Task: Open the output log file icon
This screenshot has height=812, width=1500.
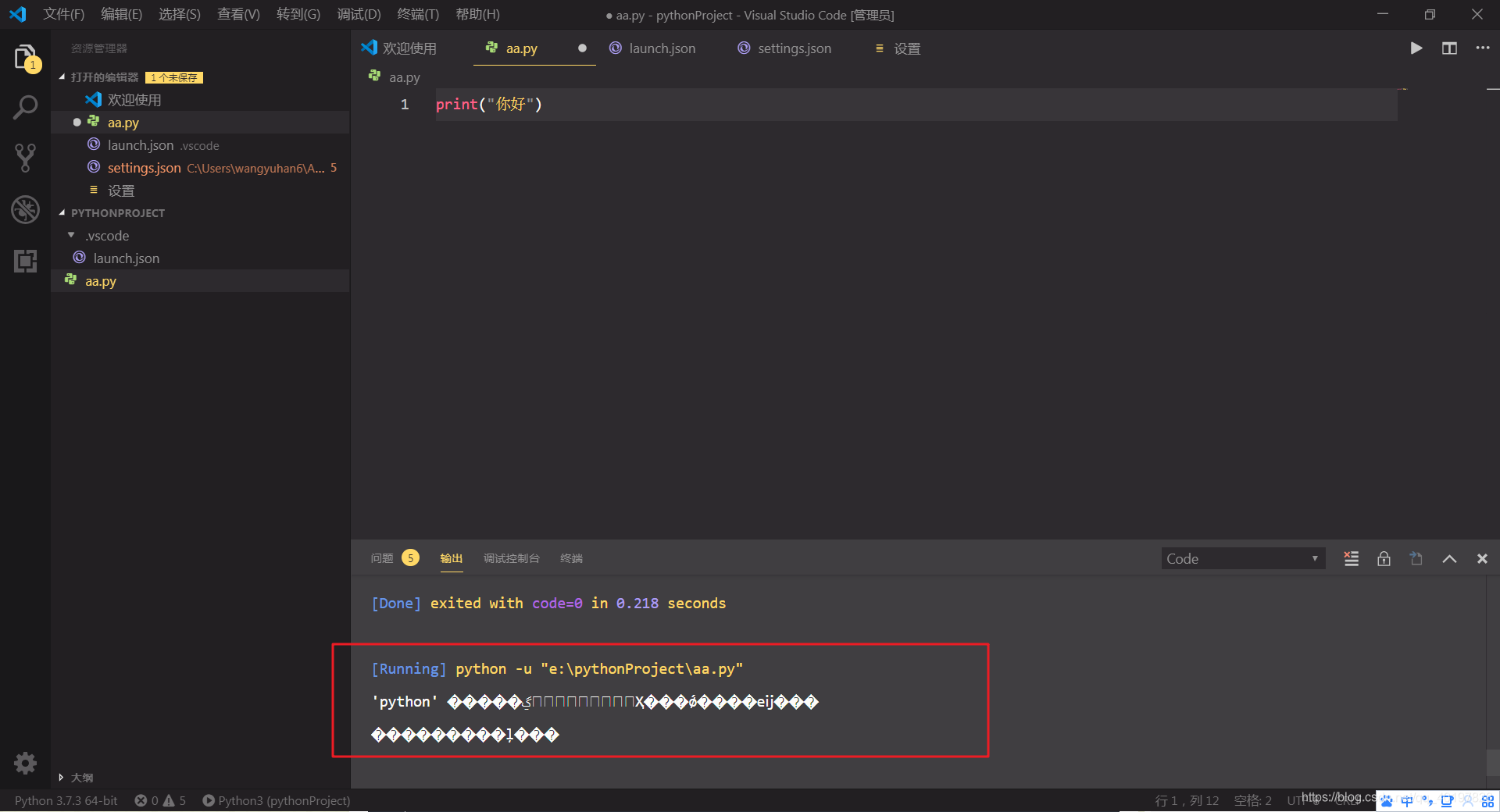Action: (x=1416, y=558)
